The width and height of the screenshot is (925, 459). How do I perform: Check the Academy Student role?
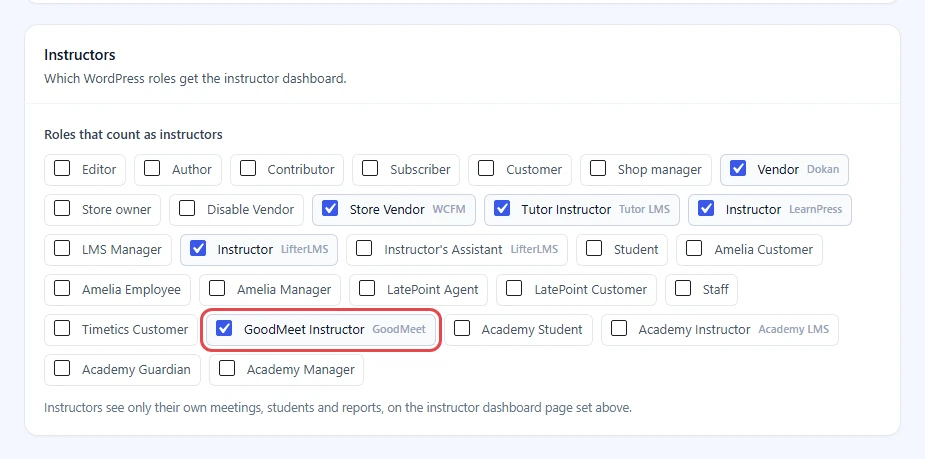pos(462,329)
